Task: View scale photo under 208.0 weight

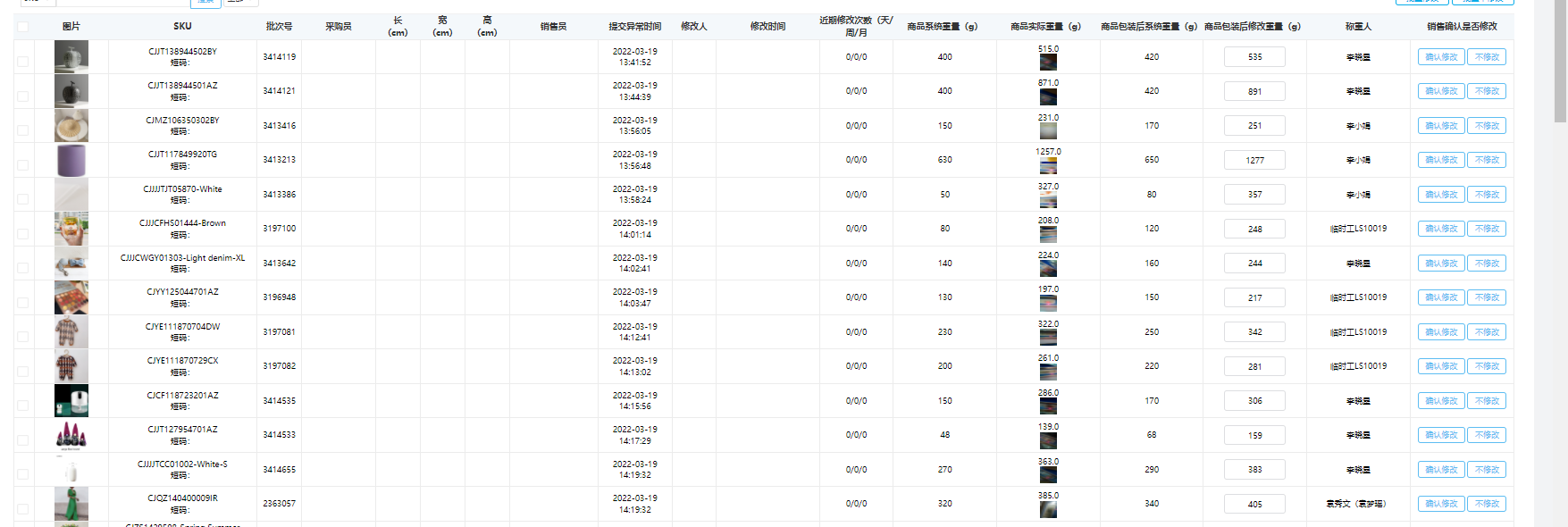Action: tap(1048, 234)
